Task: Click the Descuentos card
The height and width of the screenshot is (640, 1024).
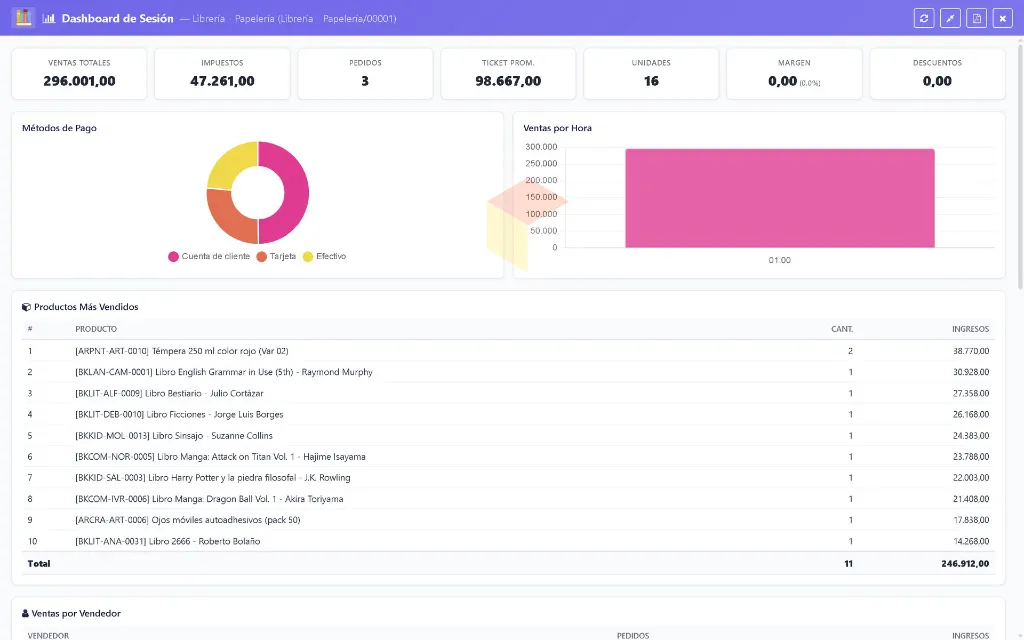Action: point(937,74)
